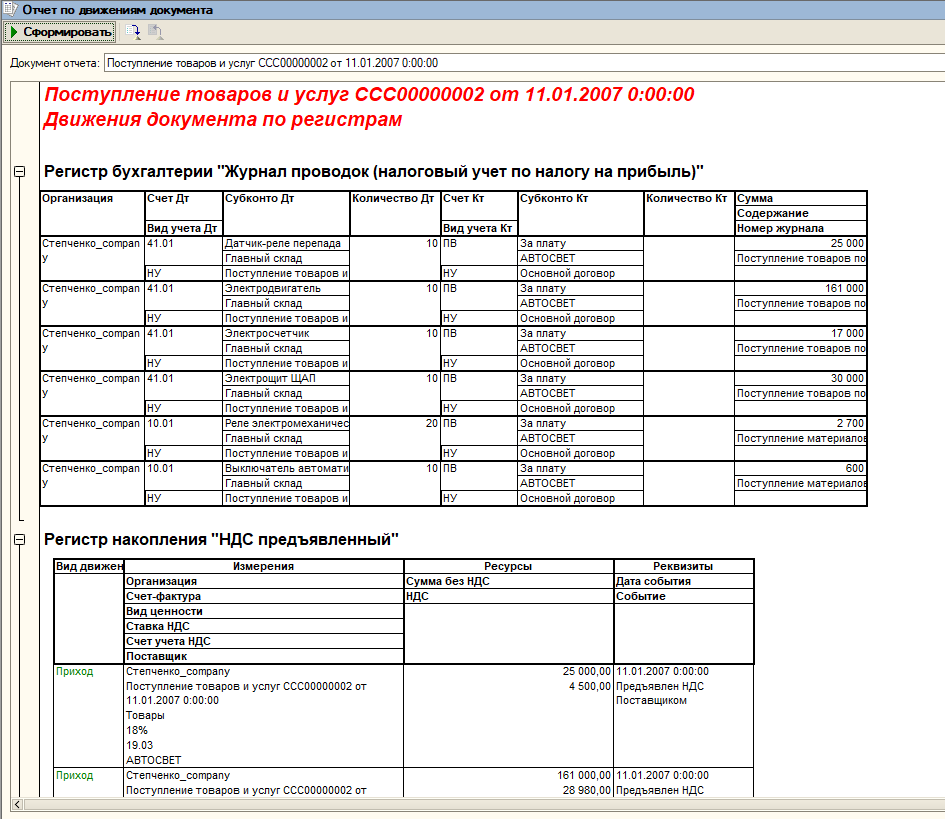Click the Сформировать button
This screenshot has width=945, height=819.
[60, 32]
